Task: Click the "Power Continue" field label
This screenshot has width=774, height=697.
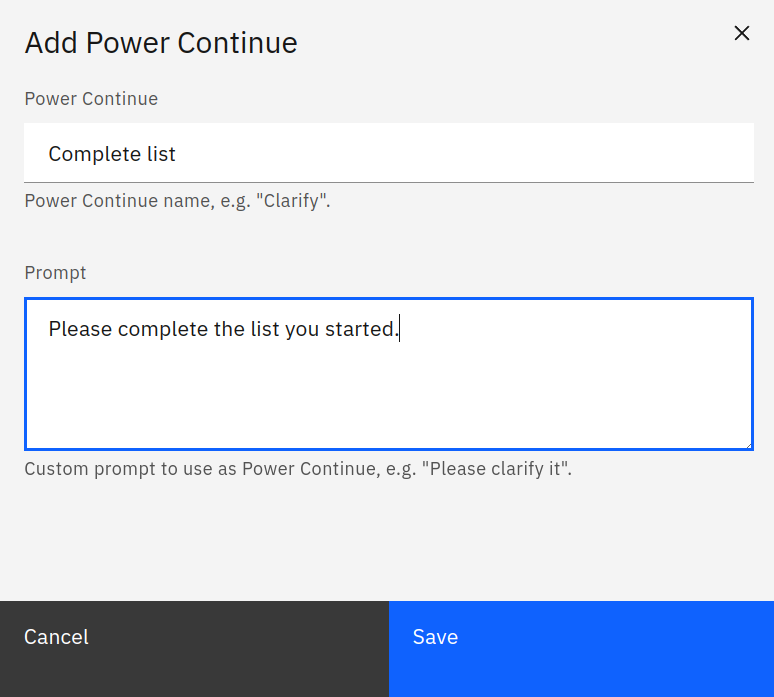Action: coord(91,99)
